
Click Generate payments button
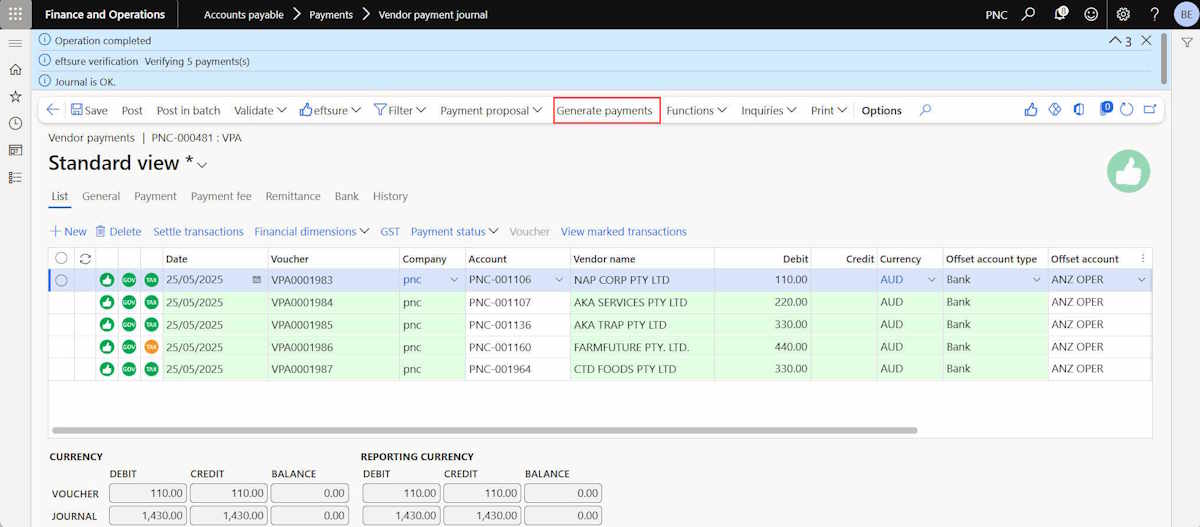pyautogui.click(x=605, y=110)
